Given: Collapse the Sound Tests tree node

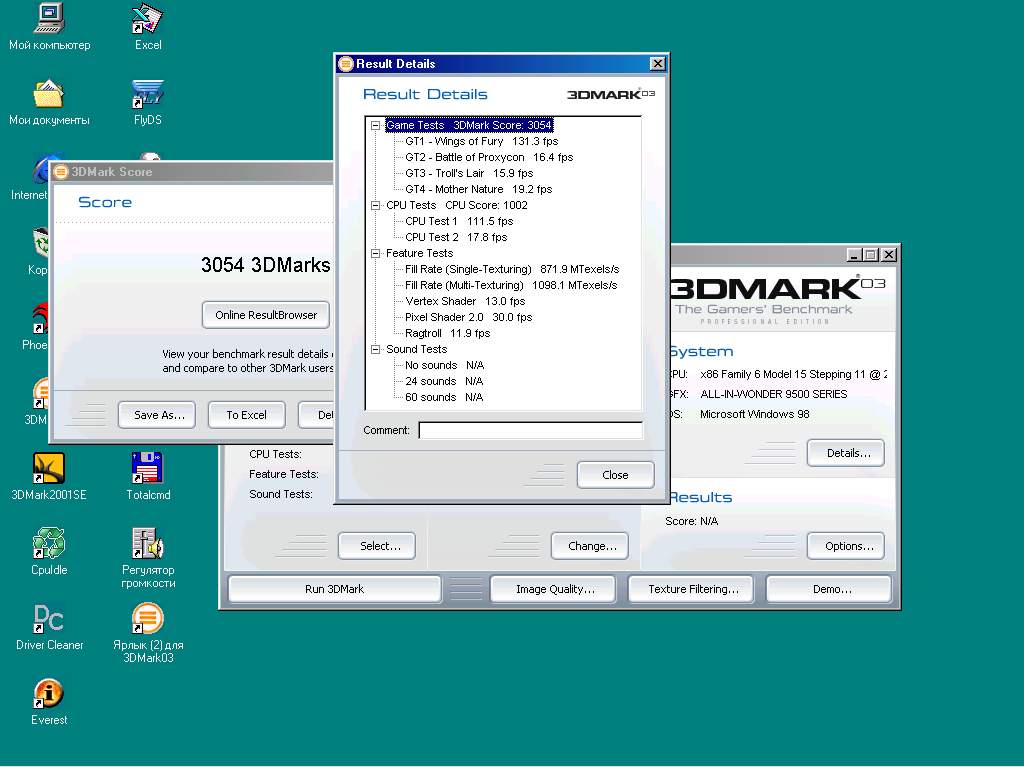Looking at the screenshot, I should [376, 349].
